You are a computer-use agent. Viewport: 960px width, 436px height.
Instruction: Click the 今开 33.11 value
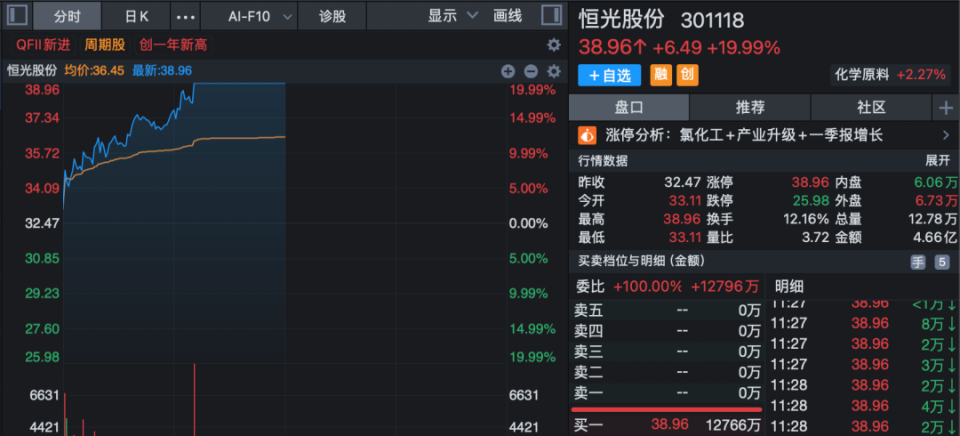pyautogui.click(x=683, y=201)
